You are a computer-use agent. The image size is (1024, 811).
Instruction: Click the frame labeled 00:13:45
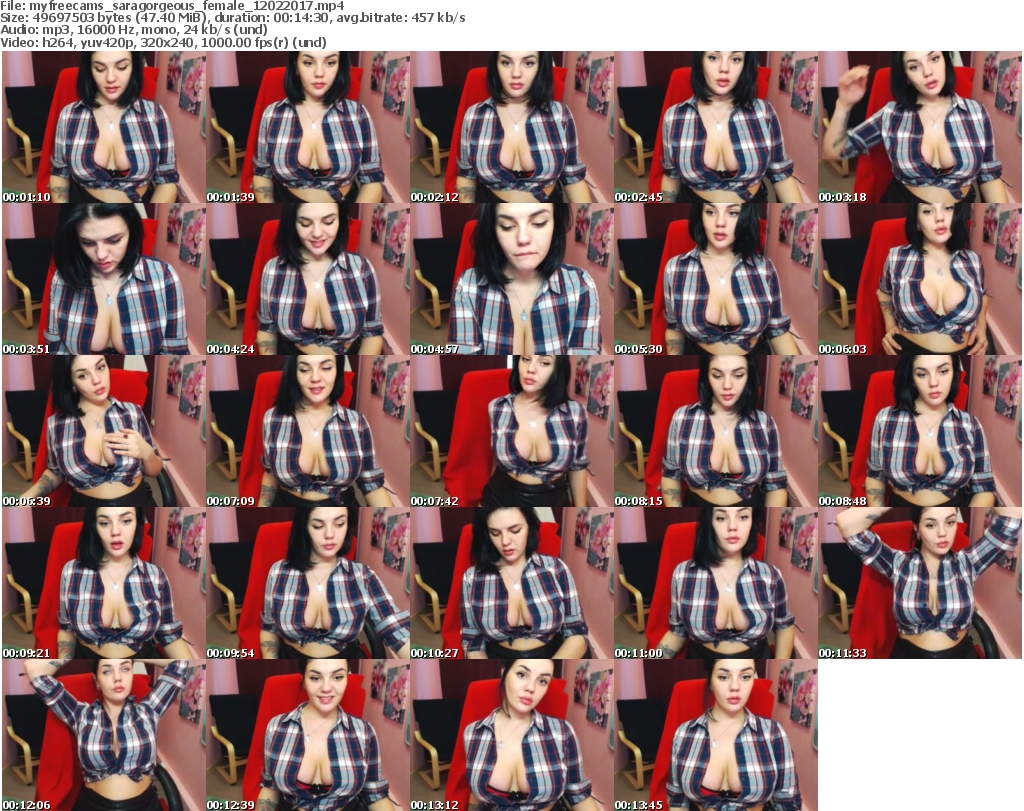click(716, 735)
